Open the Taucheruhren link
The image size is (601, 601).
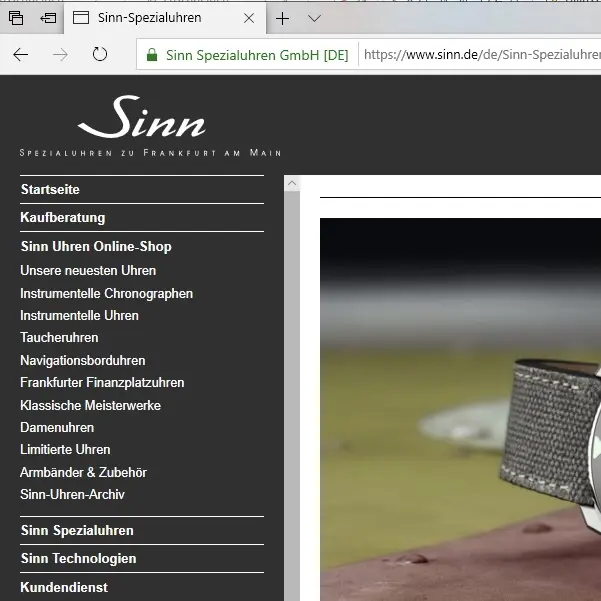pos(59,338)
